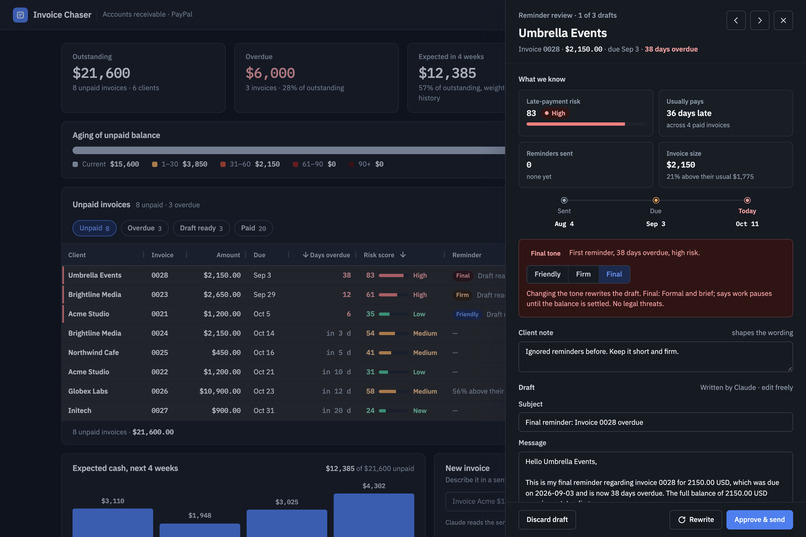Click the Overdue $6,000 card
806x537 pixels.
coord(316,78)
